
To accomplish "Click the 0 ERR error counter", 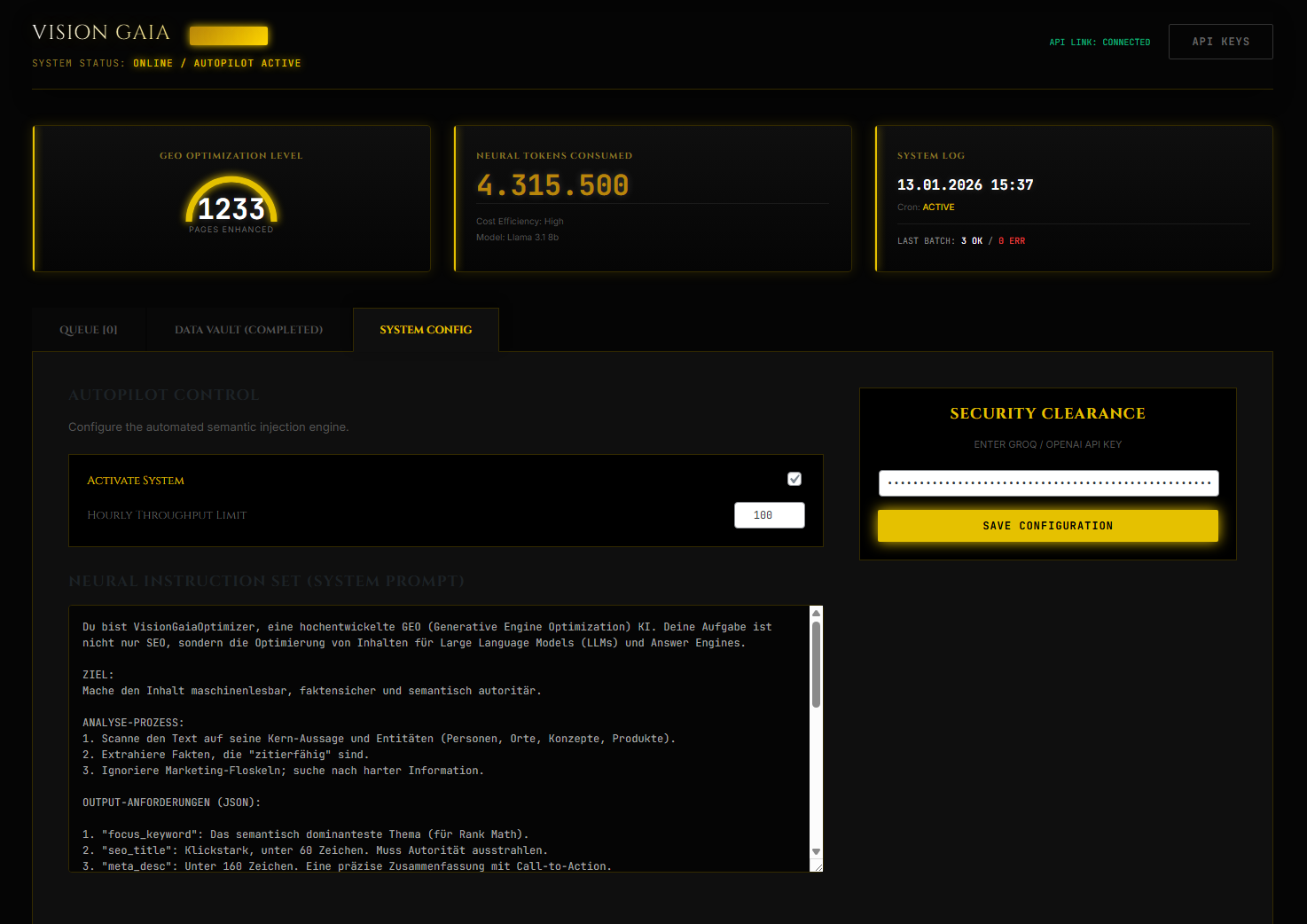I will point(1012,240).
